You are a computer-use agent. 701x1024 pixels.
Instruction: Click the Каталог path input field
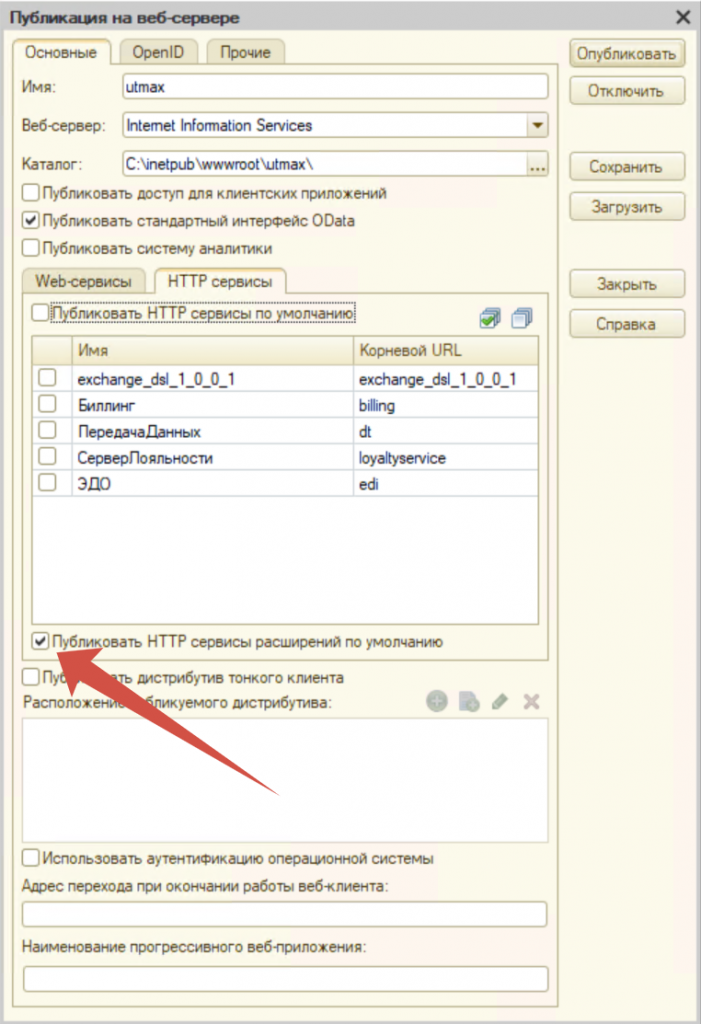325,164
